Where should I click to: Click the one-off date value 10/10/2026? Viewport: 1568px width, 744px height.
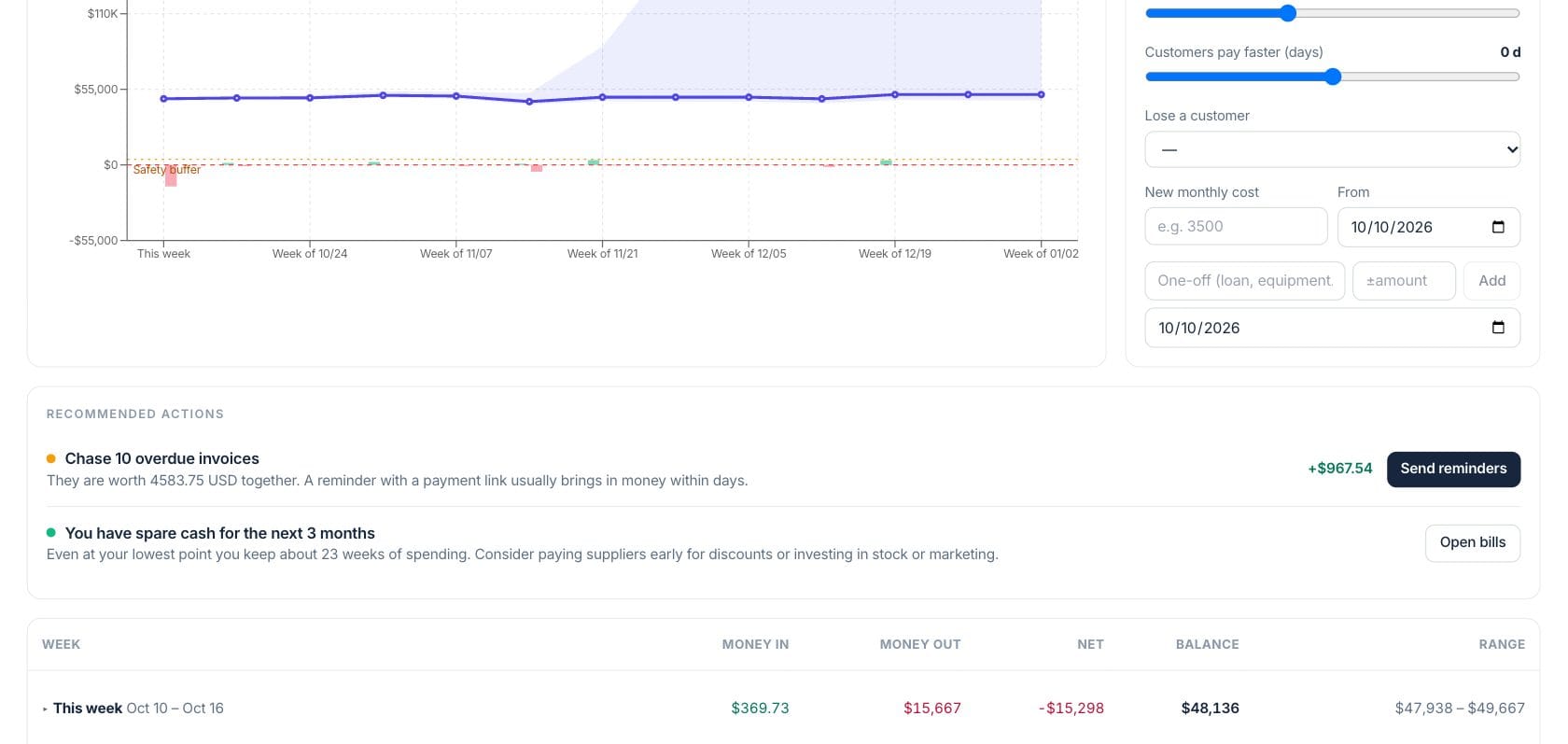(x=1199, y=328)
